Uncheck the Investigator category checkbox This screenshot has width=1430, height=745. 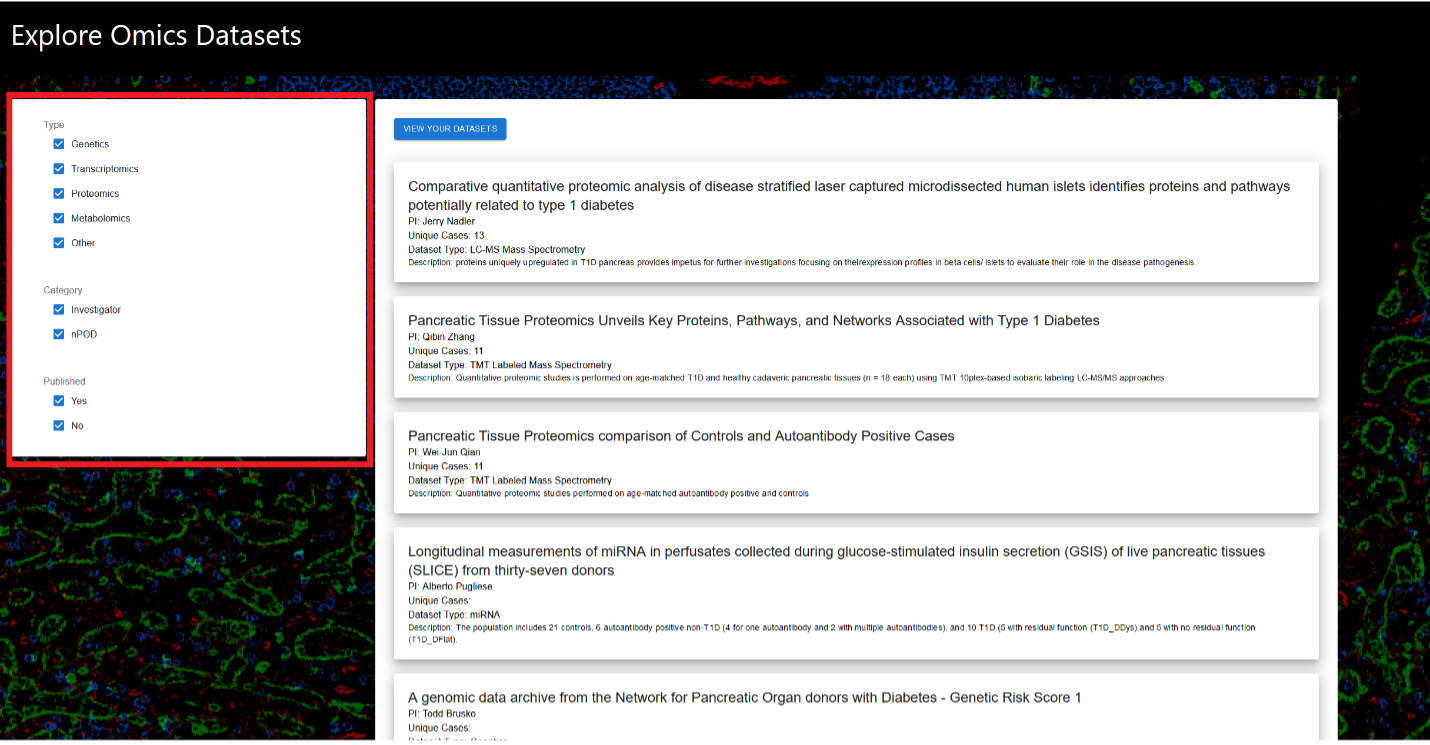coord(59,310)
